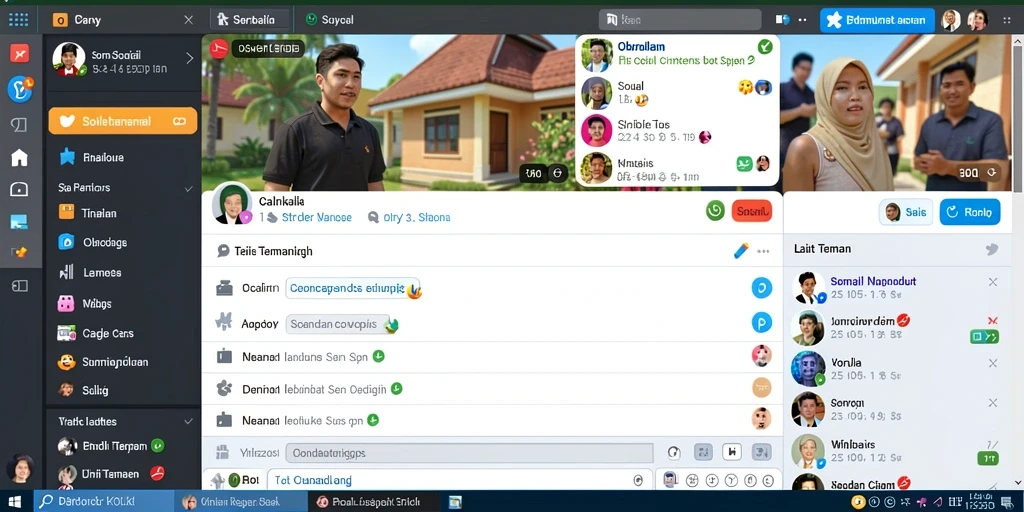Open more options in Teiie Temanirgh header
Viewport: 1024px width, 512px height.
coord(763,251)
